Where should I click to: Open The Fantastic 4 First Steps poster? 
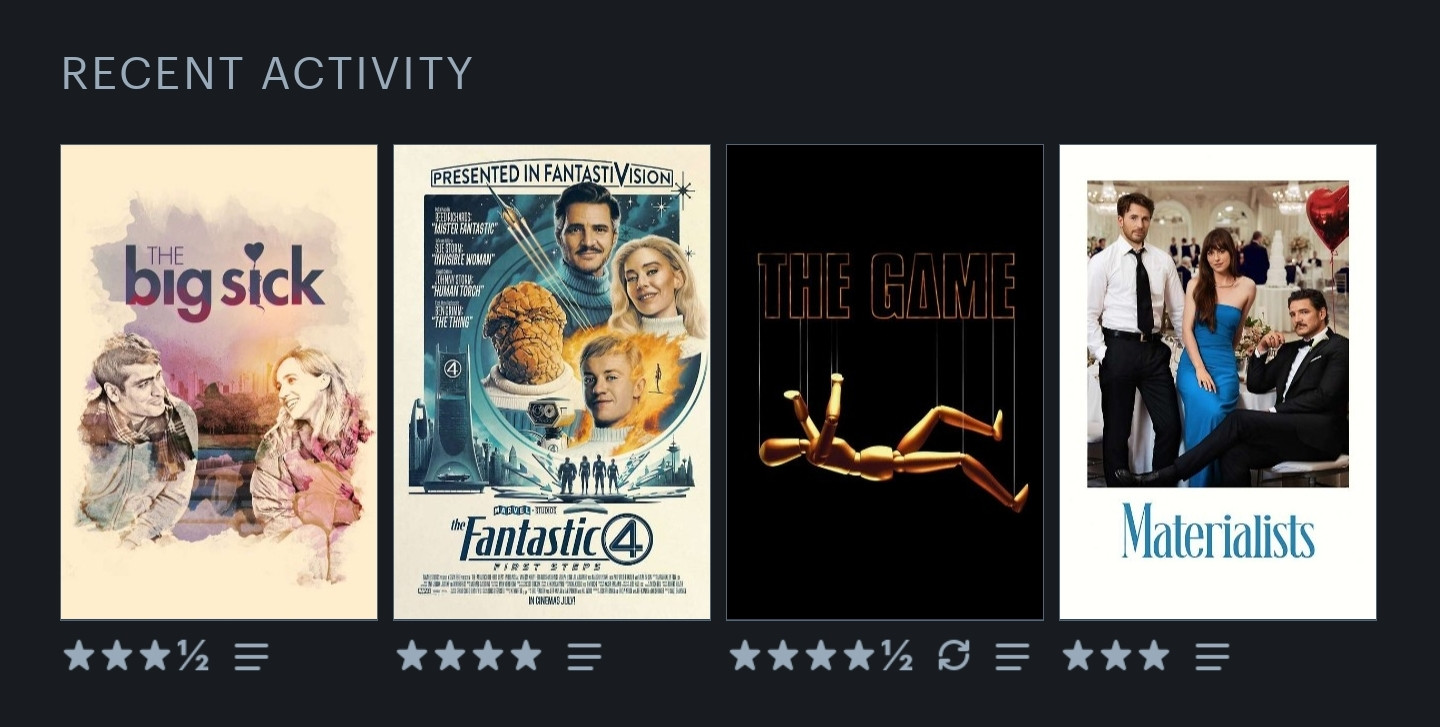point(552,382)
